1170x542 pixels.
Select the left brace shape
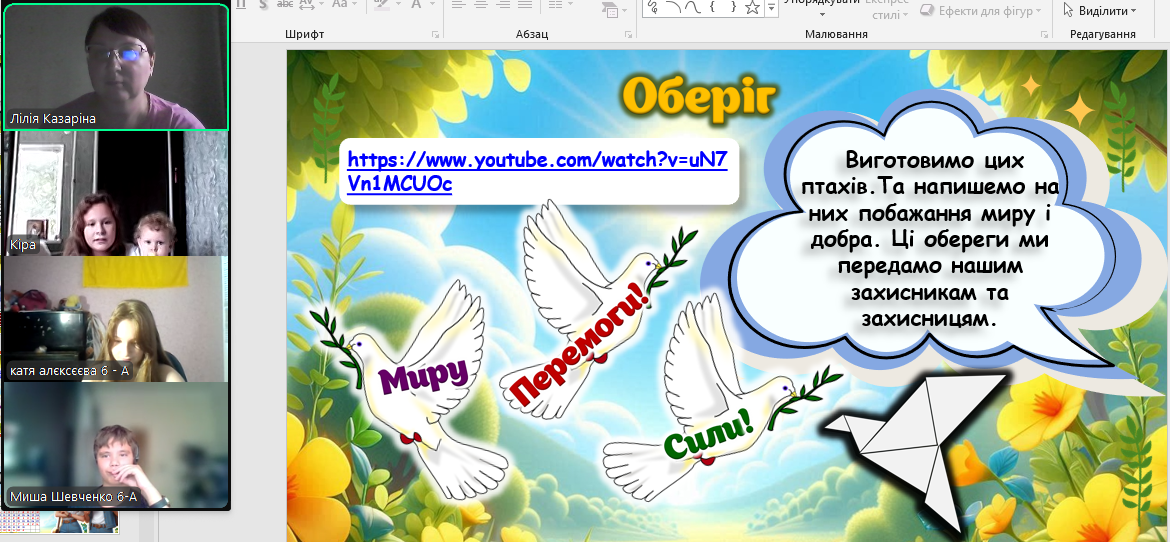coord(713,7)
